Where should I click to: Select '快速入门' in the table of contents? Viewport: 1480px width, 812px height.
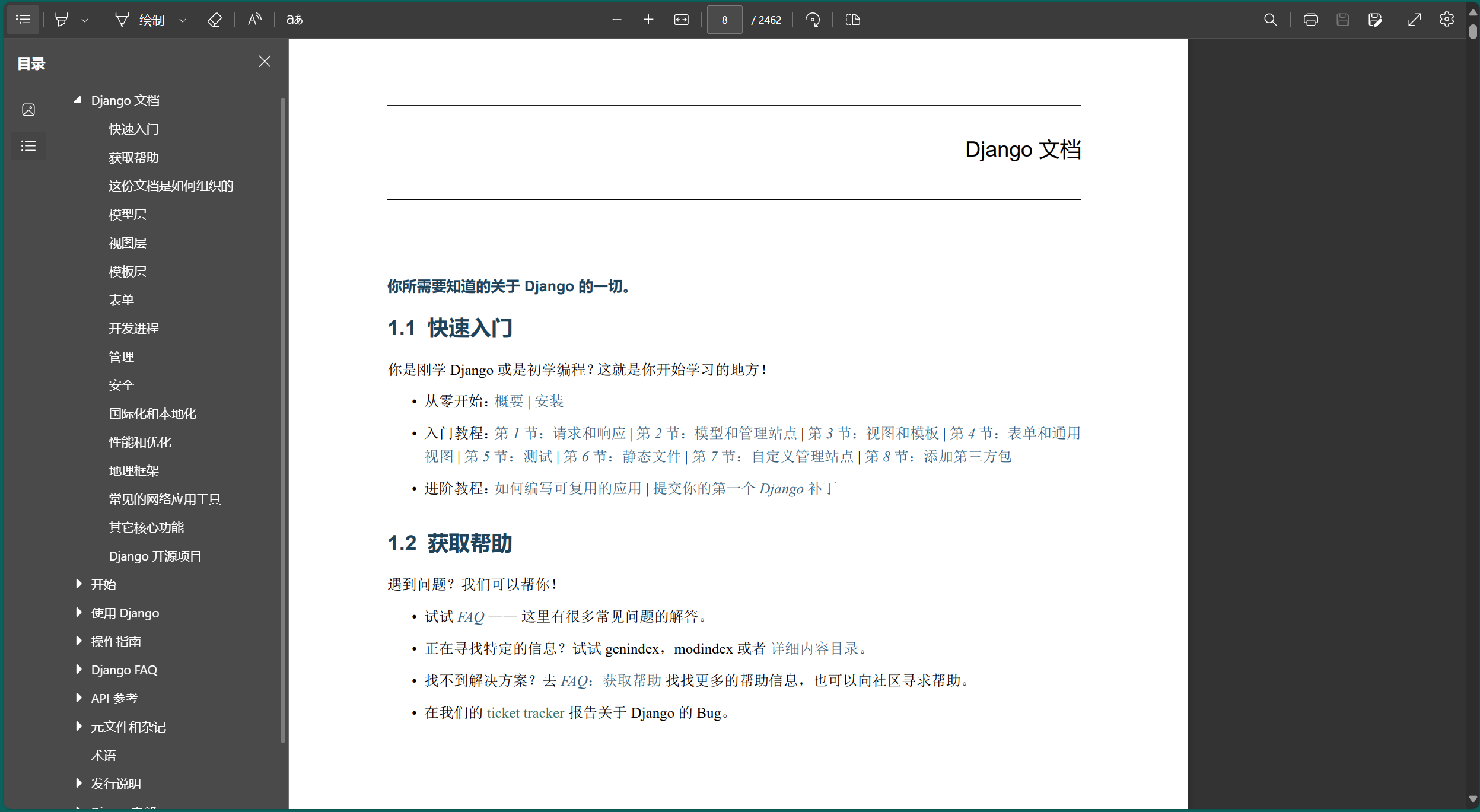pyautogui.click(x=133, y=128)
